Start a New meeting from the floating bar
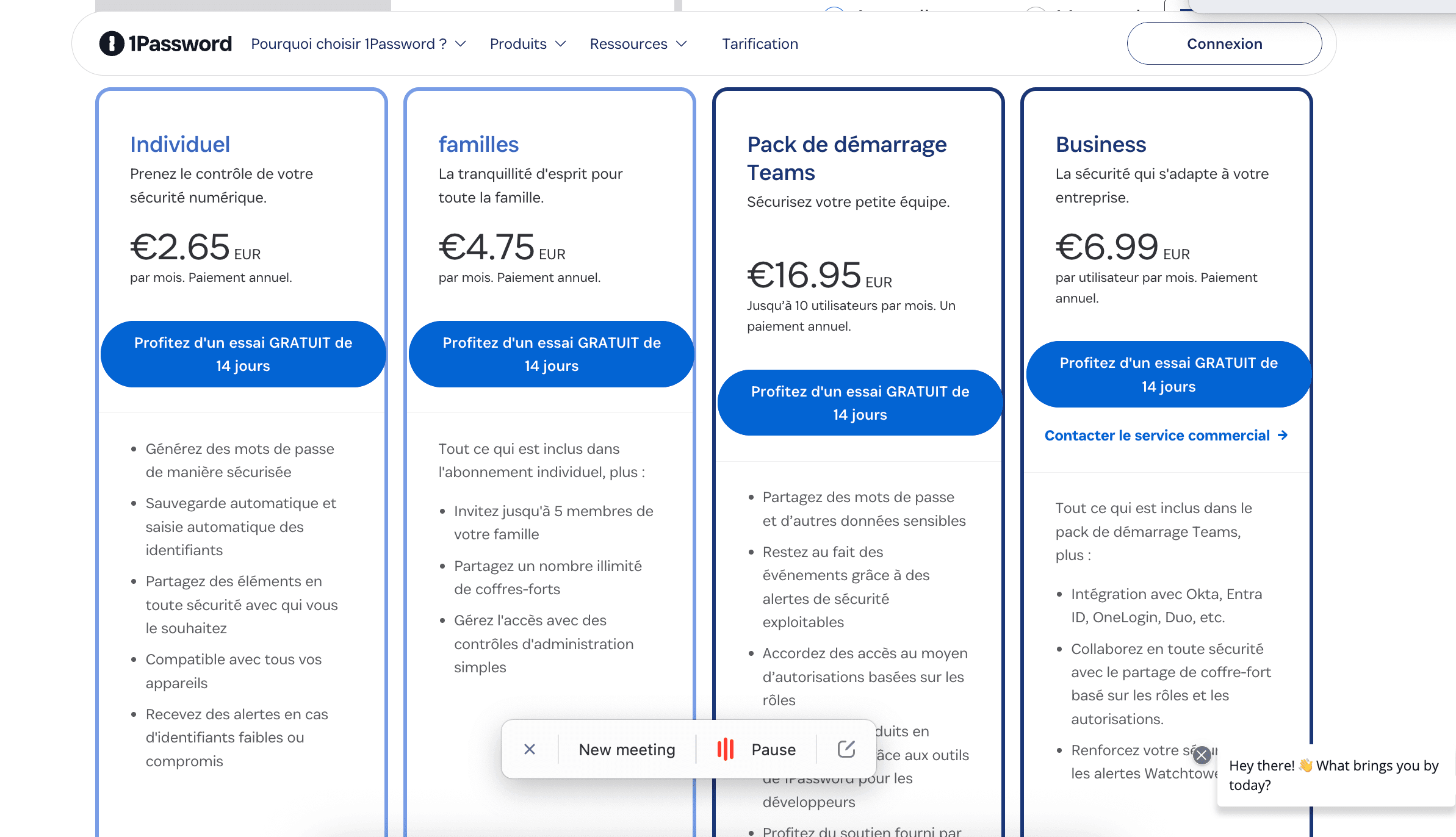 point(627,749)
